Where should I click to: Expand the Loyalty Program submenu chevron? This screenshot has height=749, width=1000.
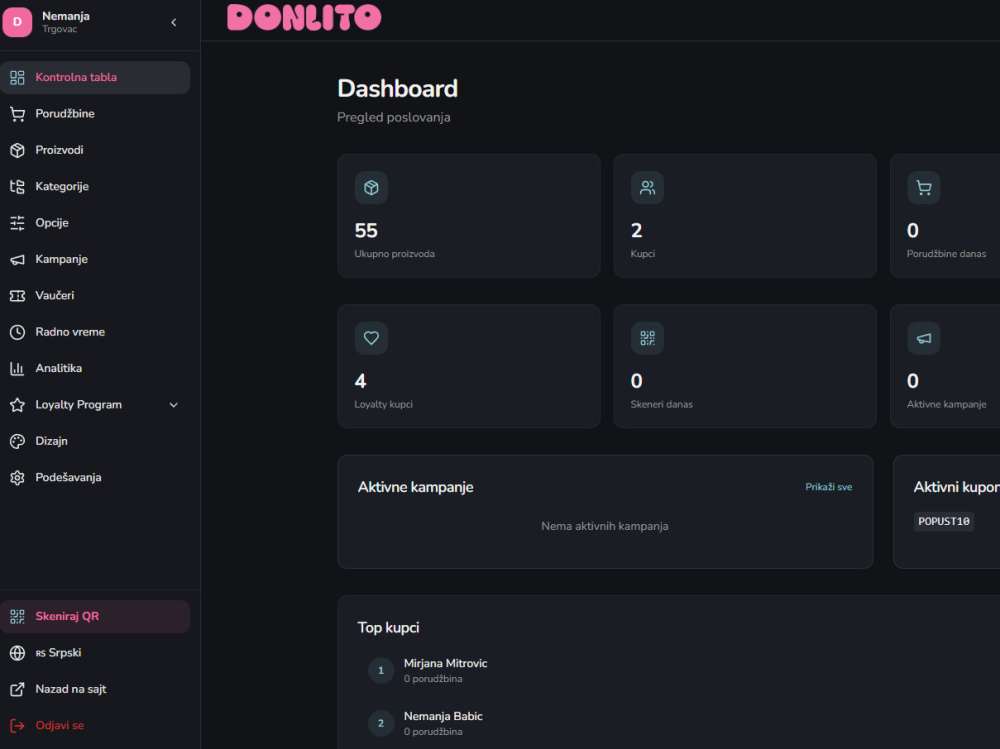click(173, 405)
